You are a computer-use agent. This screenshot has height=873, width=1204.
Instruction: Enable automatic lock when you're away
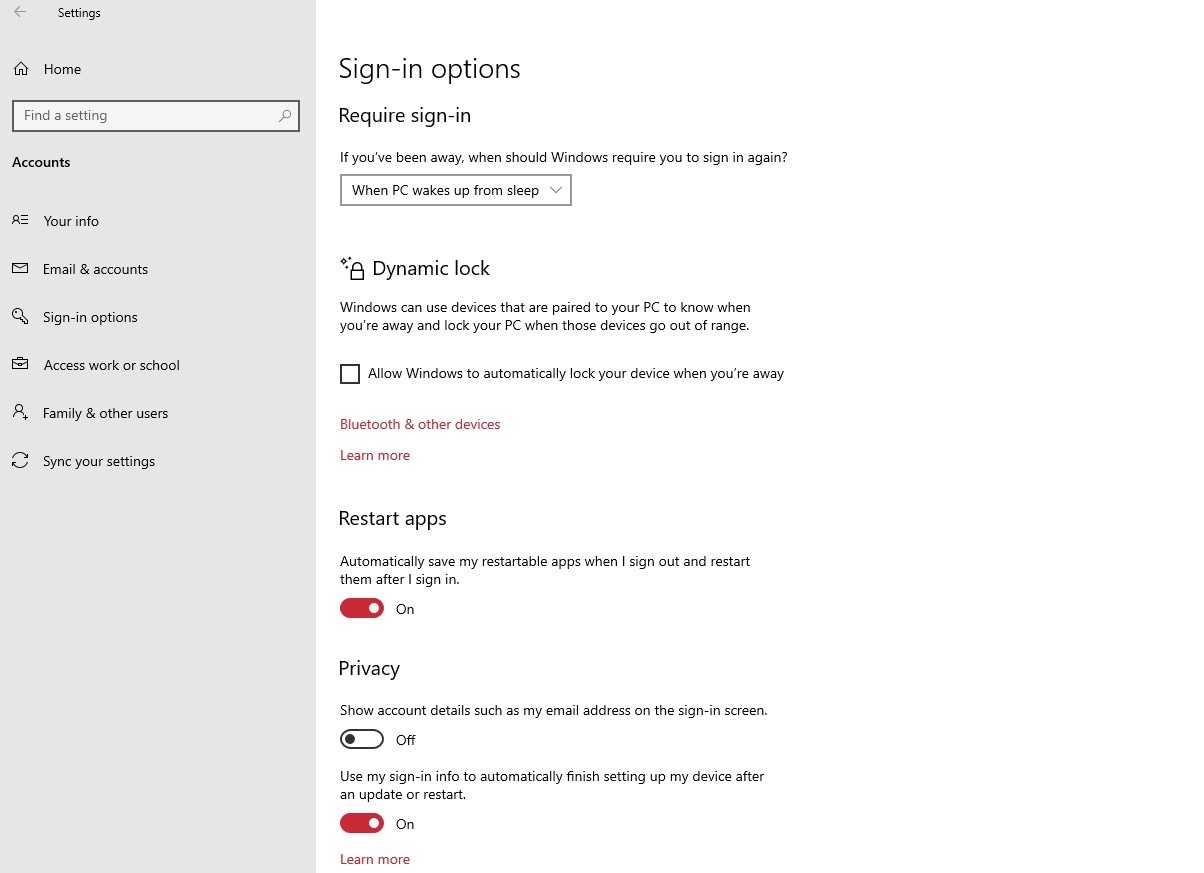350,373
